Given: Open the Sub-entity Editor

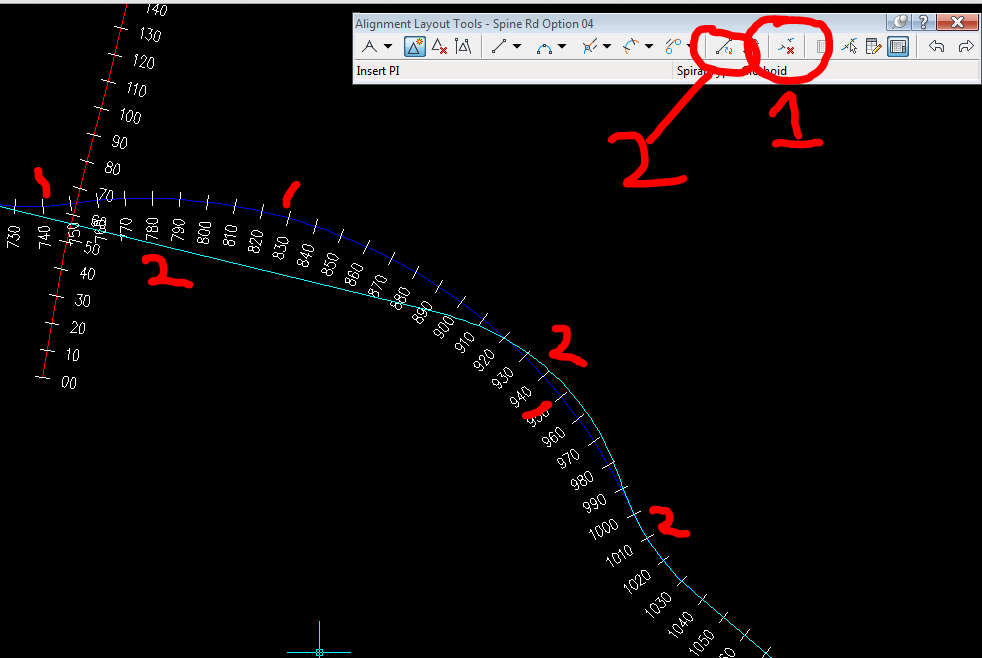Looking at the screenshot, I should (871, 46).
